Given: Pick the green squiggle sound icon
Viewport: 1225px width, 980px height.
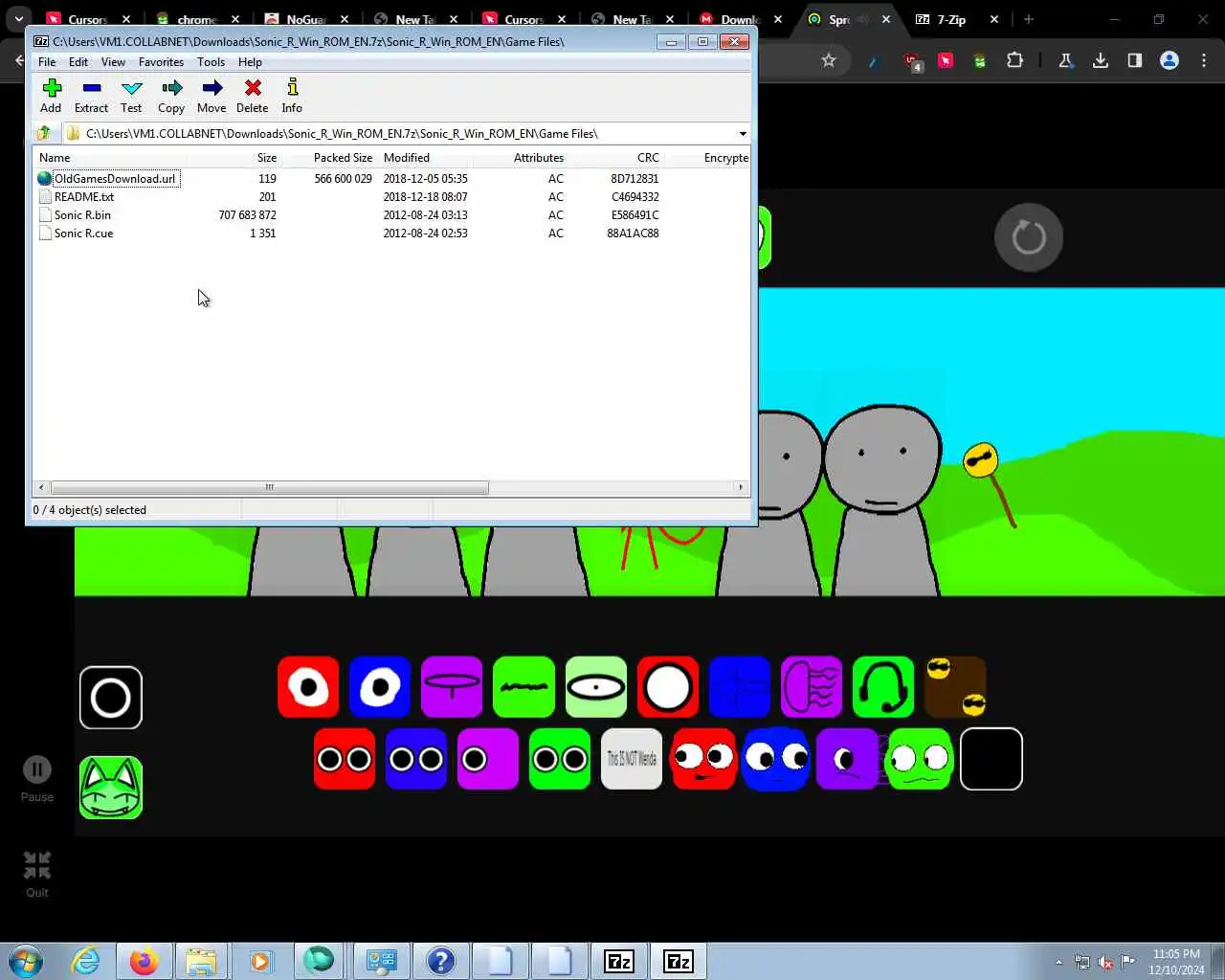Looking at the screenshot, I should [x=523, y=687].
